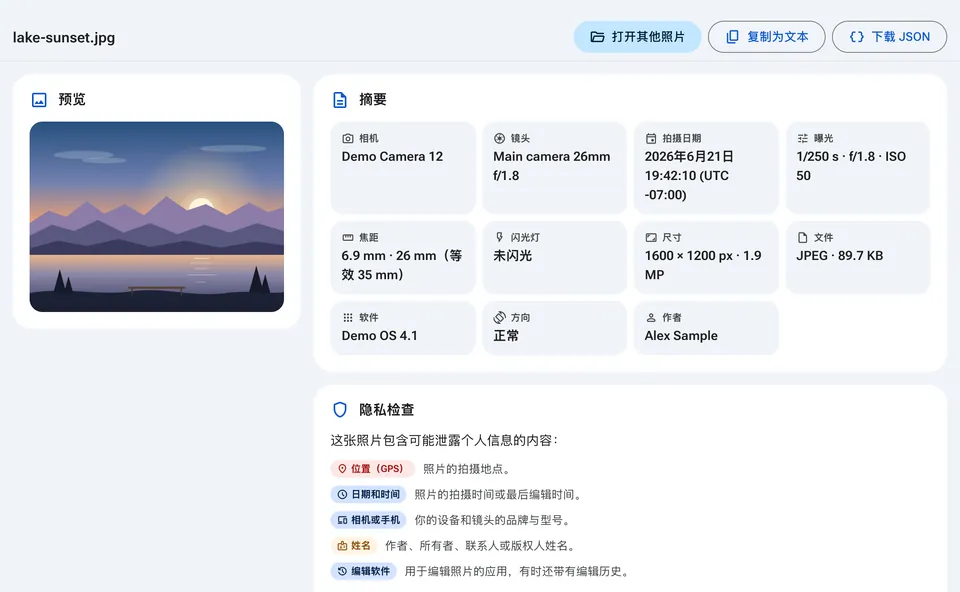960x592 pixels.
Task: Select the Demo Camera 12 value
Action: pos(392,157)
